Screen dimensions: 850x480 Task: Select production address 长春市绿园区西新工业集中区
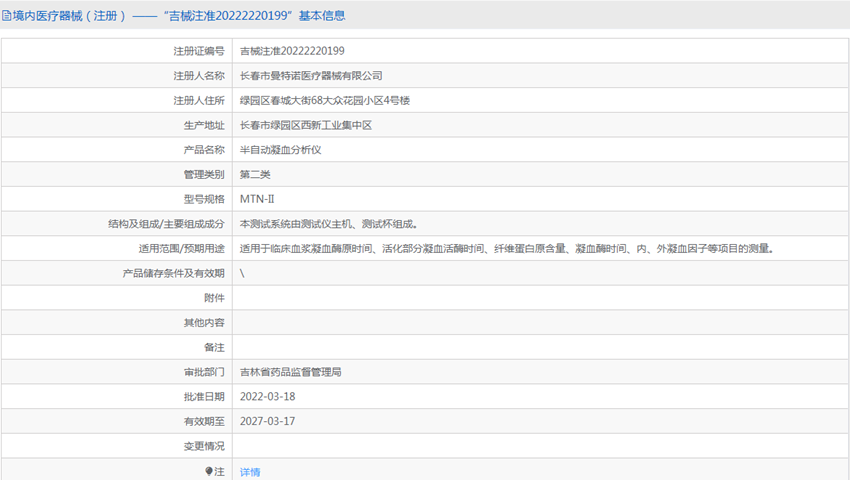(x=306, y=125)
